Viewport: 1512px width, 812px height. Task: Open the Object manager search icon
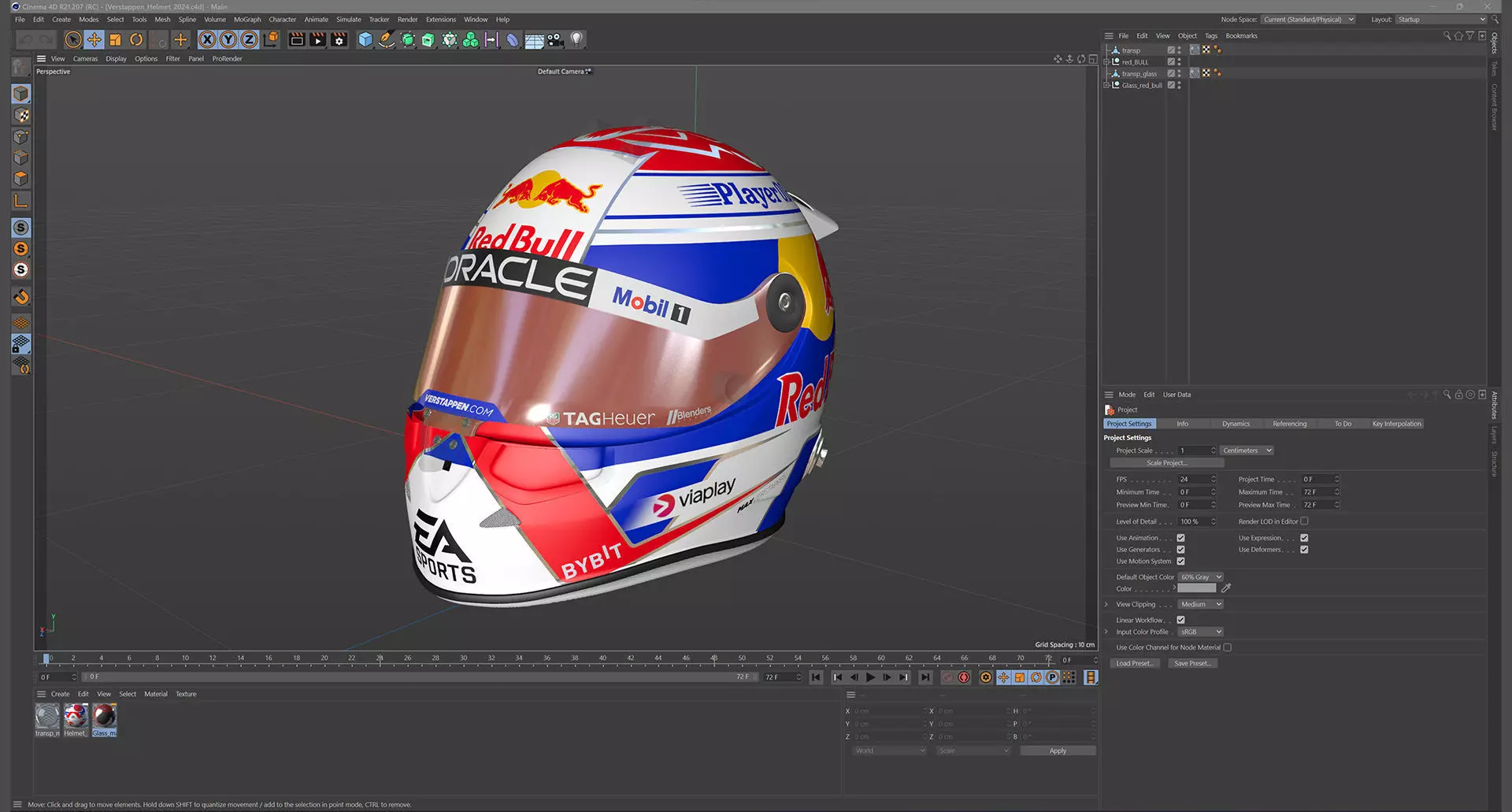point(1447,35)
